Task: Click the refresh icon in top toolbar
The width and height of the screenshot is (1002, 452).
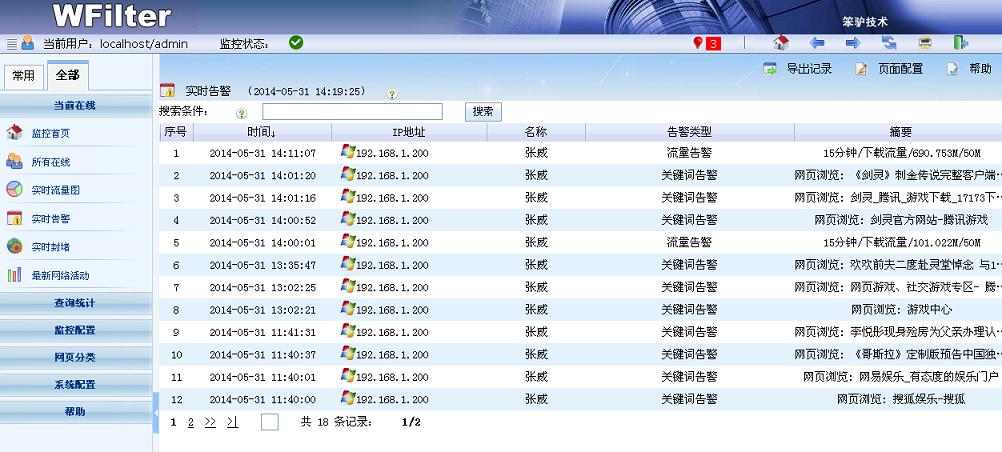Action: [x=889, y=43]
